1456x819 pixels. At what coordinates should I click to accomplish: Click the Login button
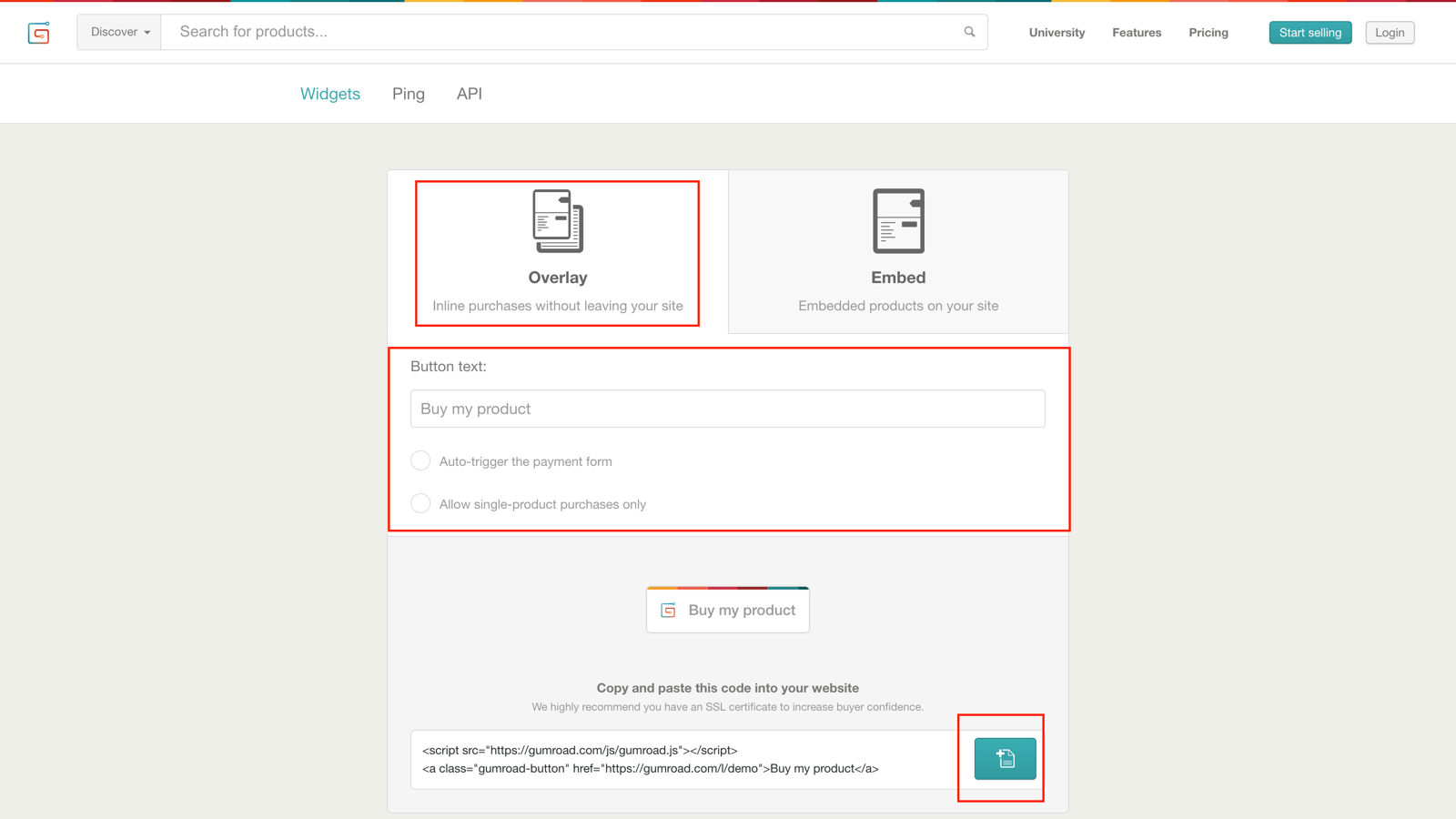pyautogui.click(x=1390, y=32)
